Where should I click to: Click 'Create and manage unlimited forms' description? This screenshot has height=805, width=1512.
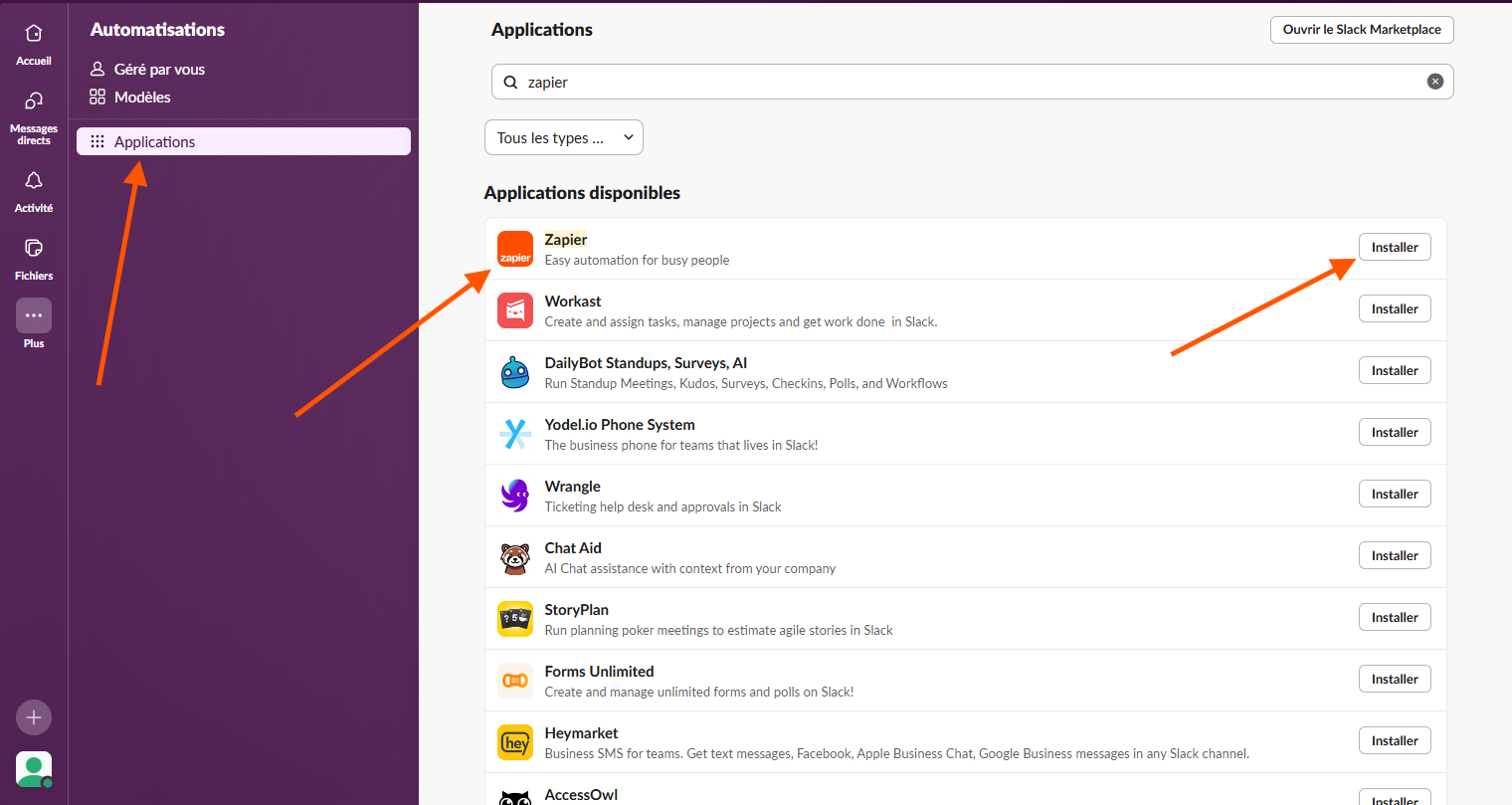click(x=699, y=693)
